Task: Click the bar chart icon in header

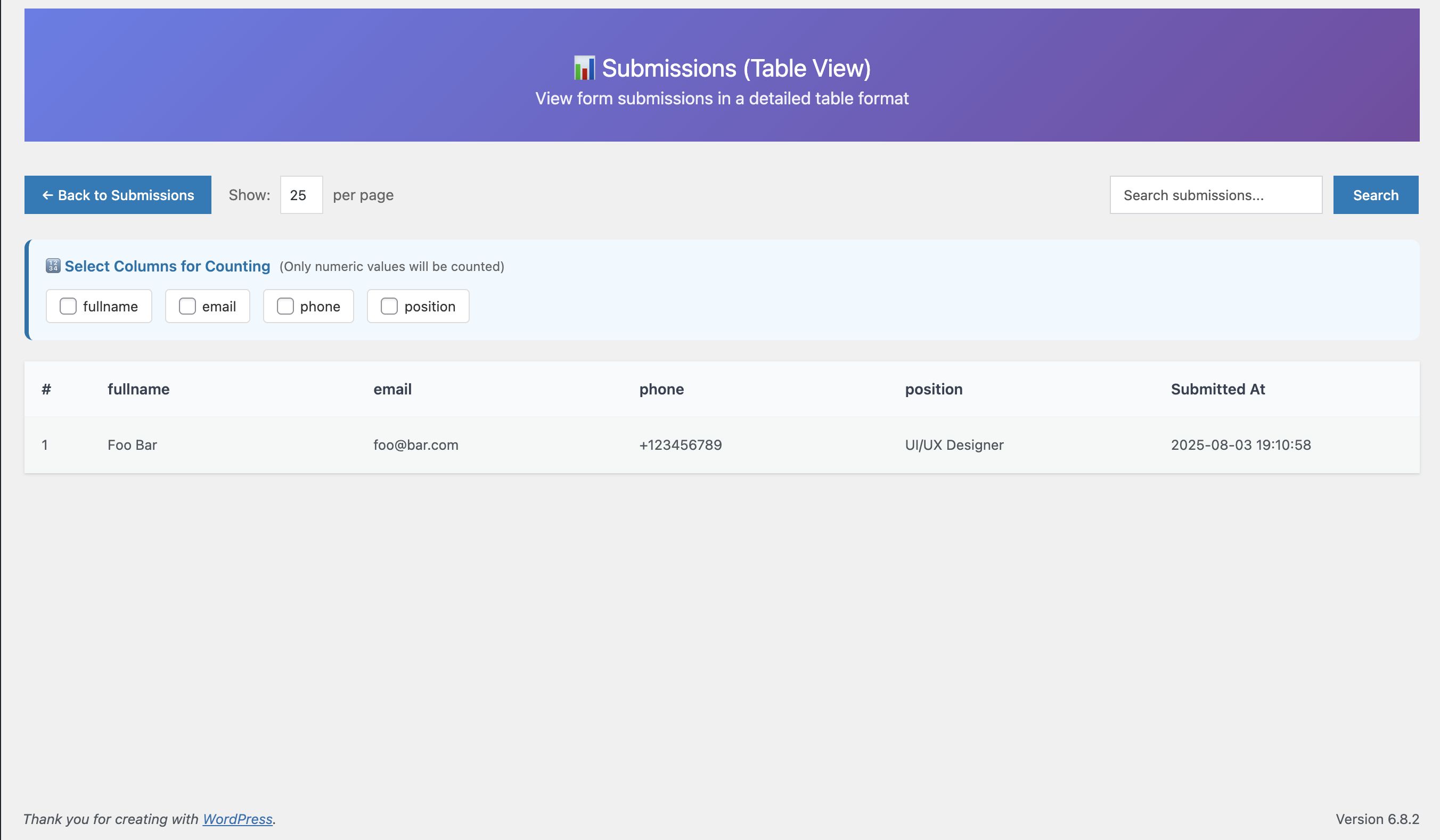Action: 584,69
